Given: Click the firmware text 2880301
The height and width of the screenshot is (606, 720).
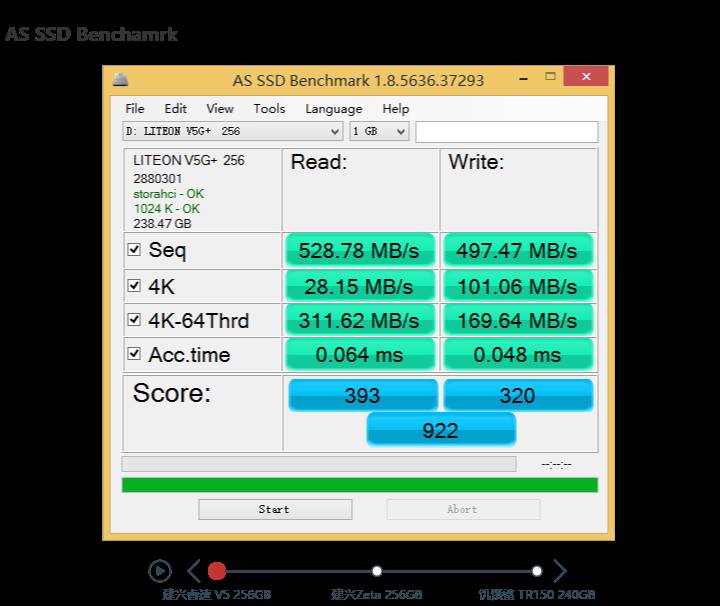Looking at the screenshot, I should (x=158, y=179).
